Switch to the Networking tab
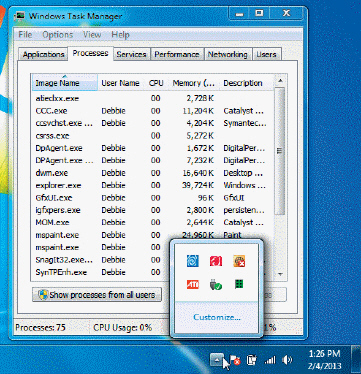 tap(228, 54)
